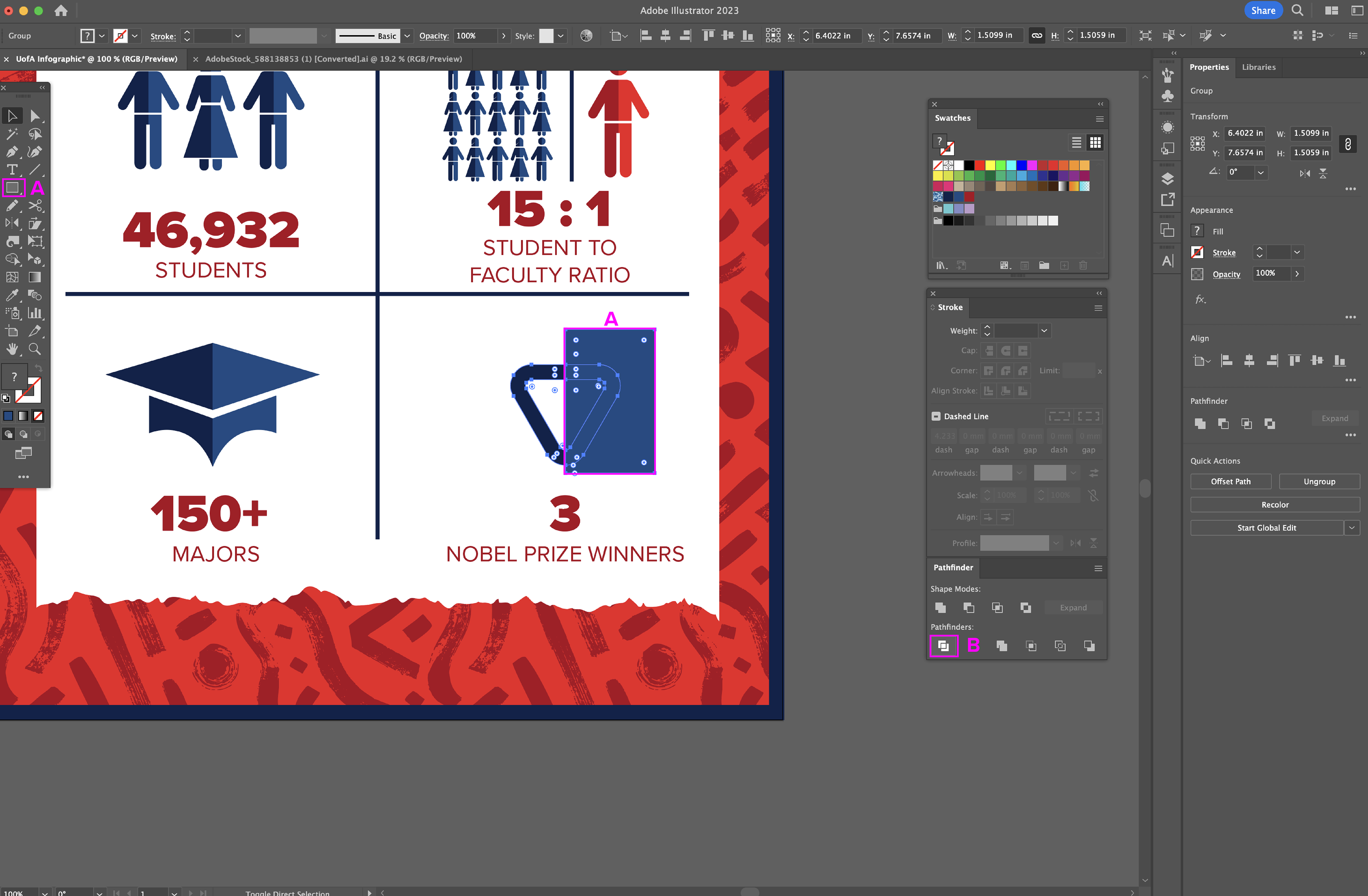This screenshot has width=1368, height=896.
Task: Choose the black color swatch
Action: (969, 165)
